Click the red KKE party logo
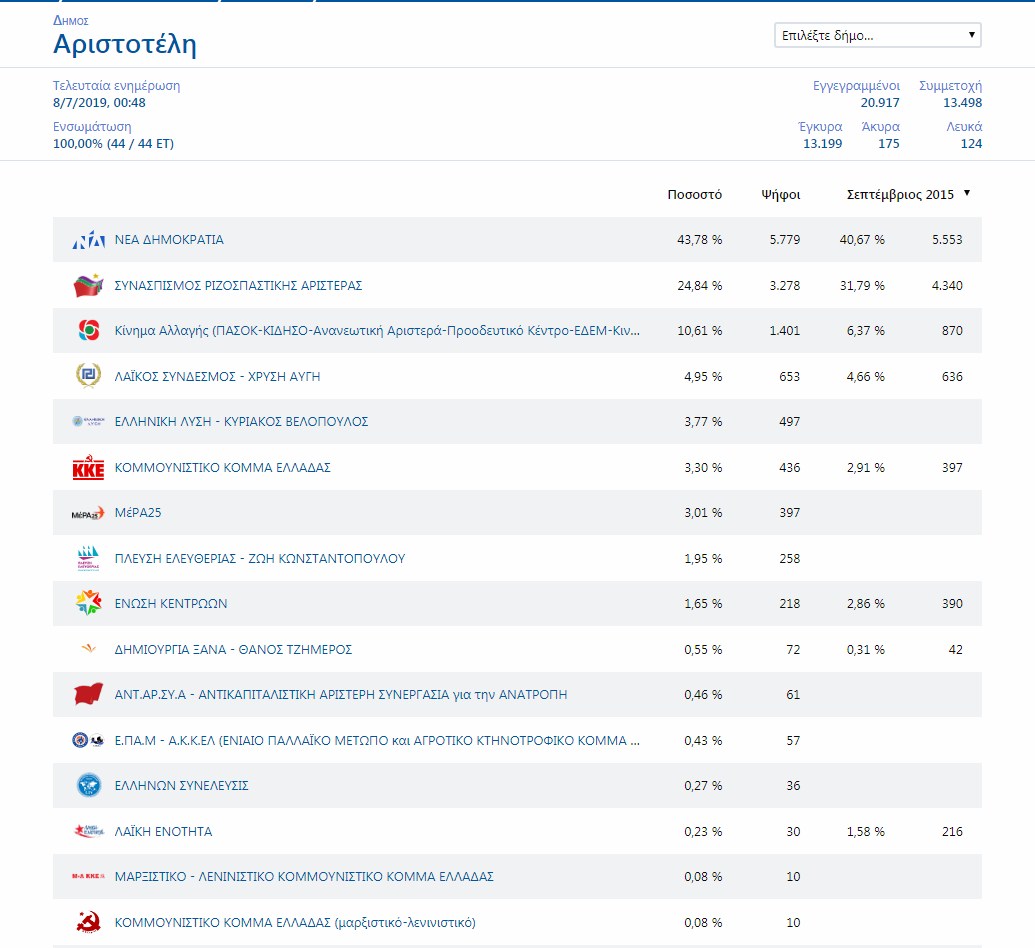The width and height of the screenshot is (1035, 948). pyautogui.click(x=88, y=468)
